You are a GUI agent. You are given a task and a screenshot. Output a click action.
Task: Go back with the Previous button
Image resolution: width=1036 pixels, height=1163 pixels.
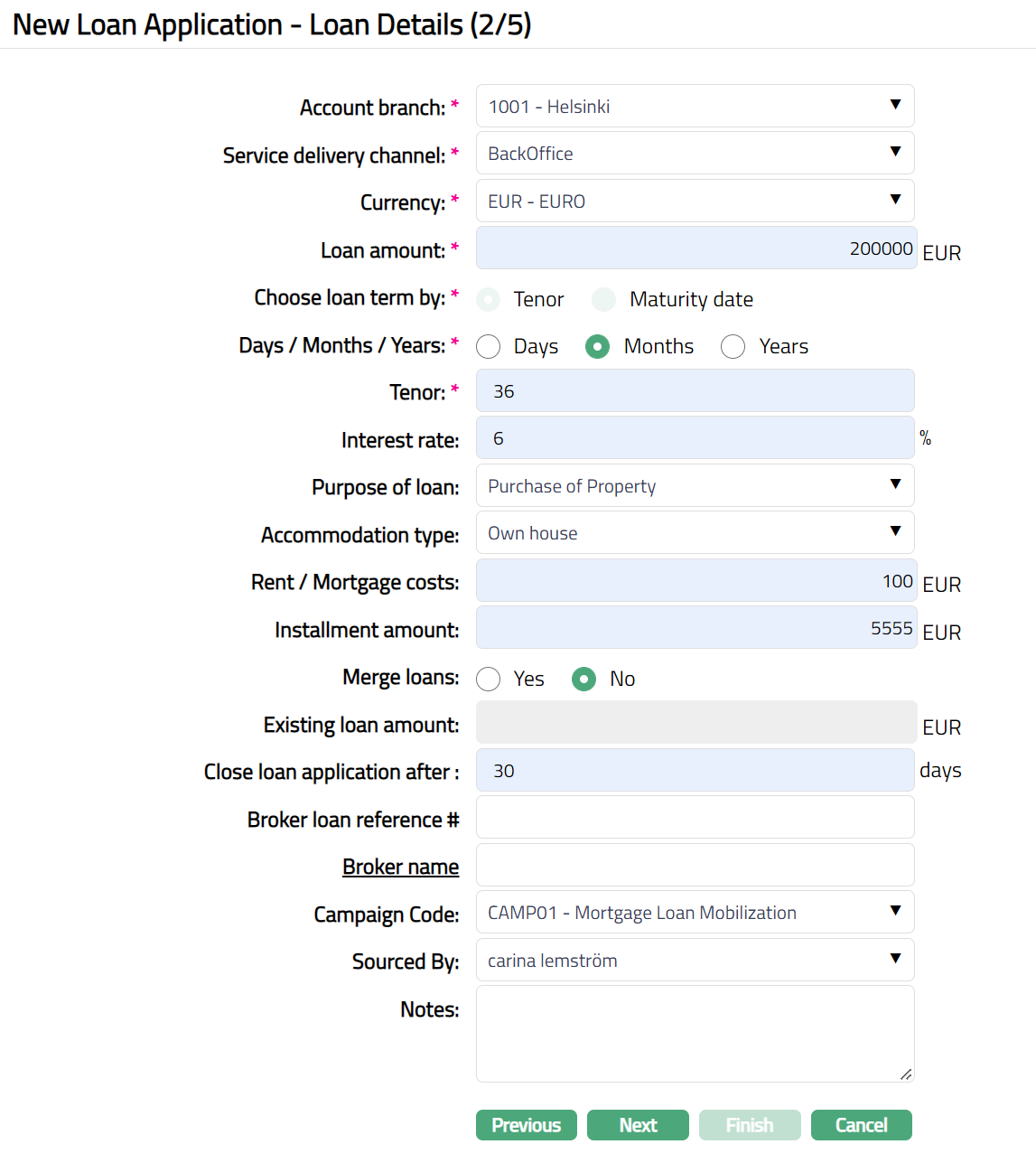tap(526, 1125)
